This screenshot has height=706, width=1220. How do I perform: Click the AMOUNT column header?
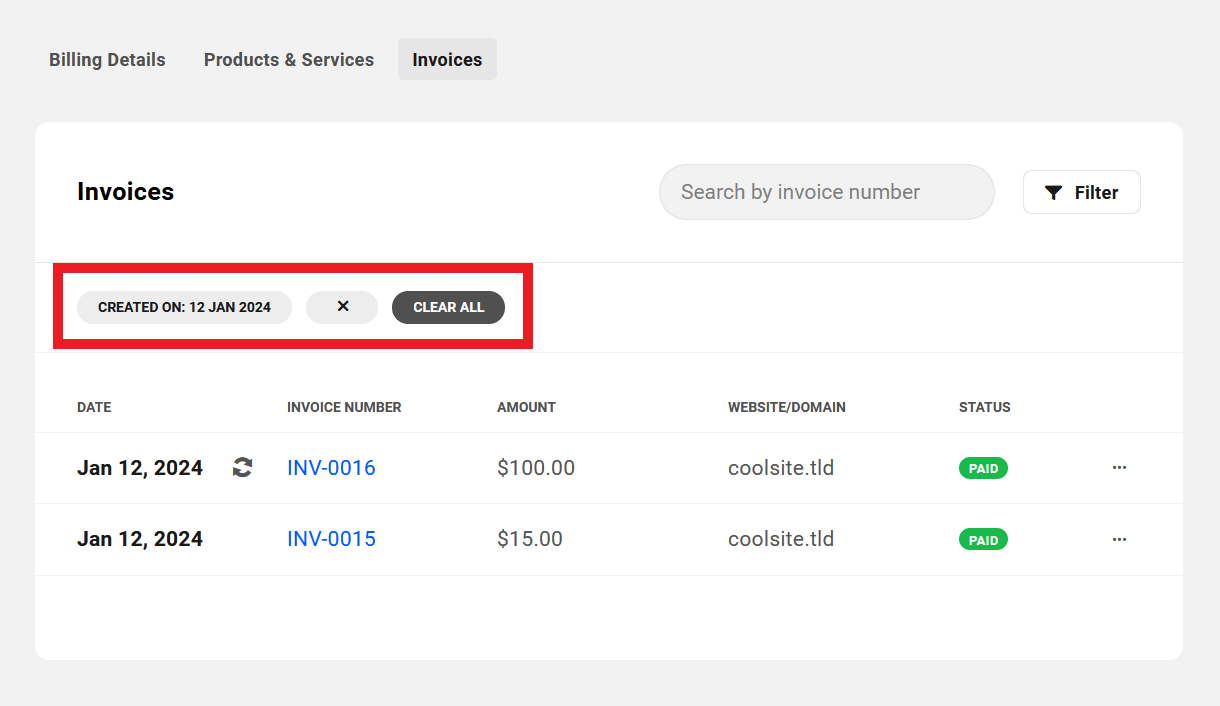(526, 407)
